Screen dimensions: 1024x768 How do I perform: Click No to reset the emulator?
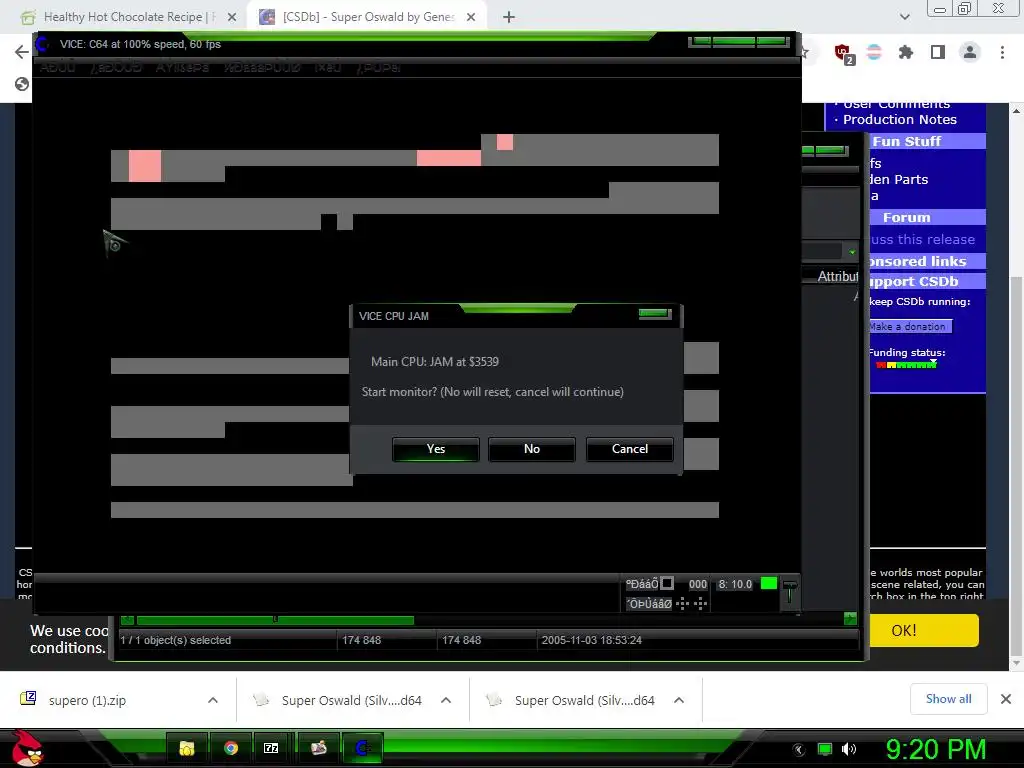pyautogui.click(x=532, y=449)
